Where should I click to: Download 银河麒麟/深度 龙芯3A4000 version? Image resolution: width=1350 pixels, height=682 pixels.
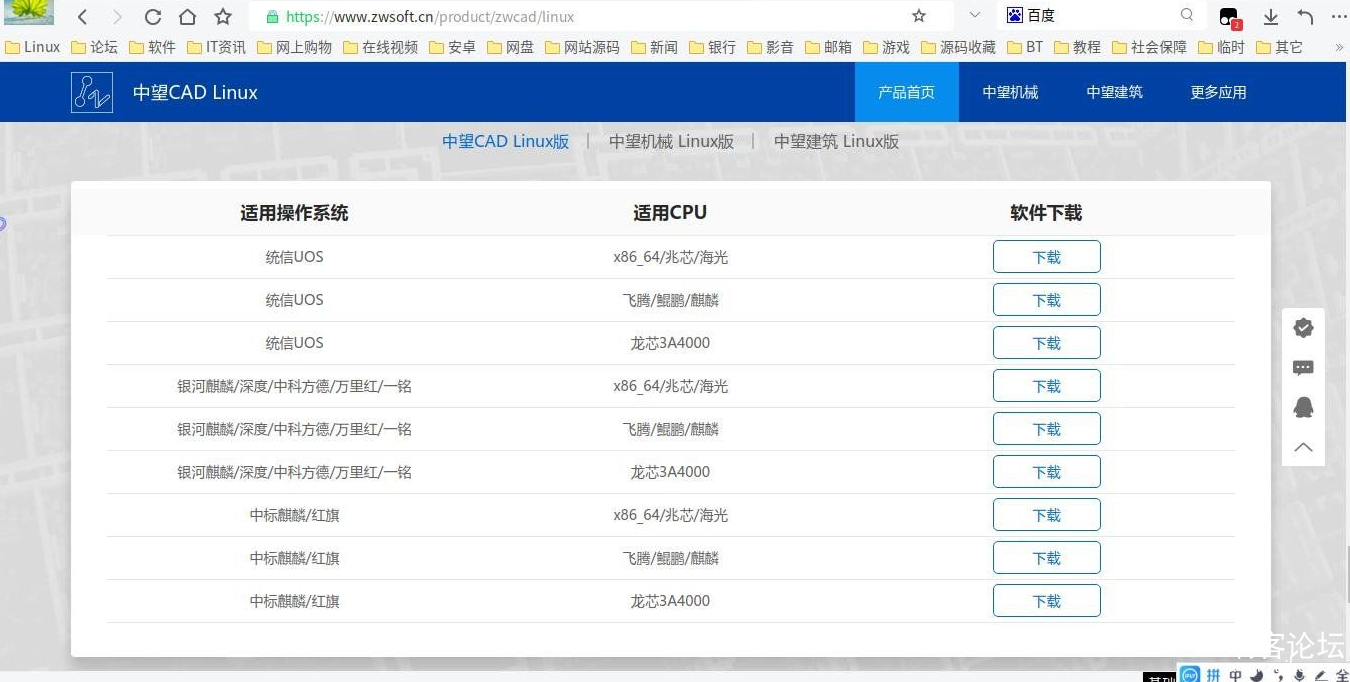coord(1046,472)
